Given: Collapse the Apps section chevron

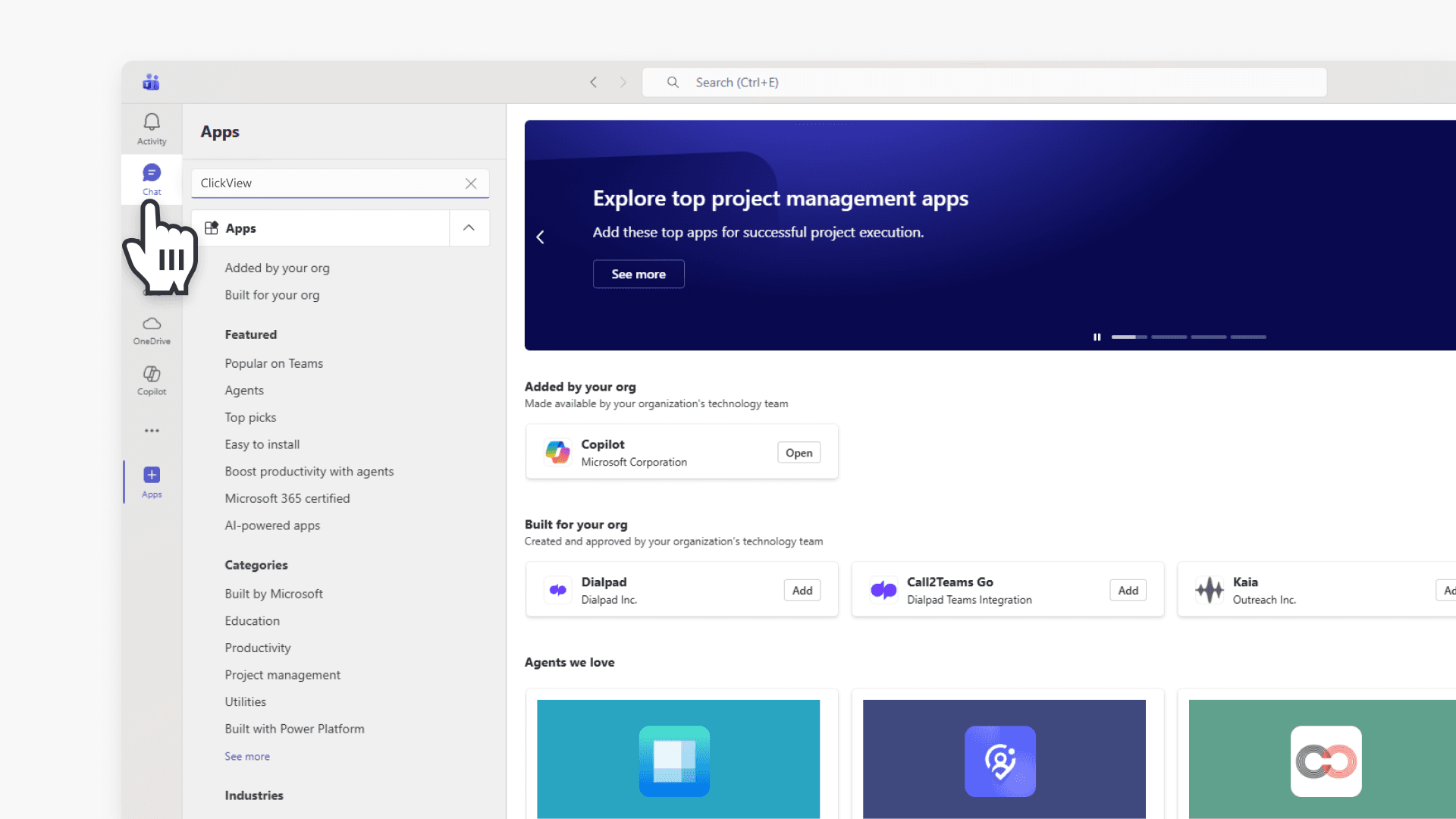Looking at the screenshot, I should coord(469,228).
